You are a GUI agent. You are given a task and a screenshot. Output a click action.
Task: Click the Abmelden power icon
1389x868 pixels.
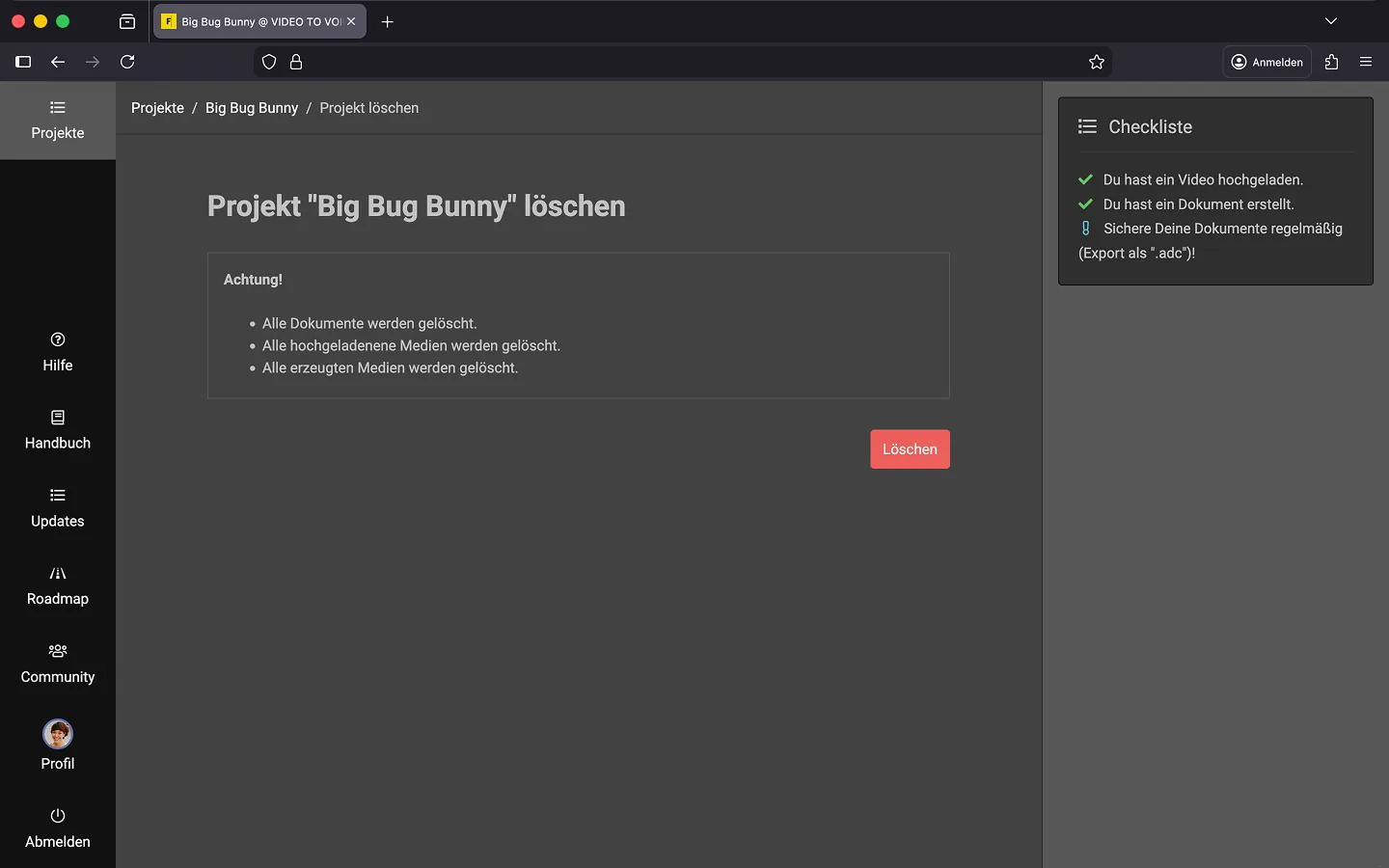coord(58,816)
